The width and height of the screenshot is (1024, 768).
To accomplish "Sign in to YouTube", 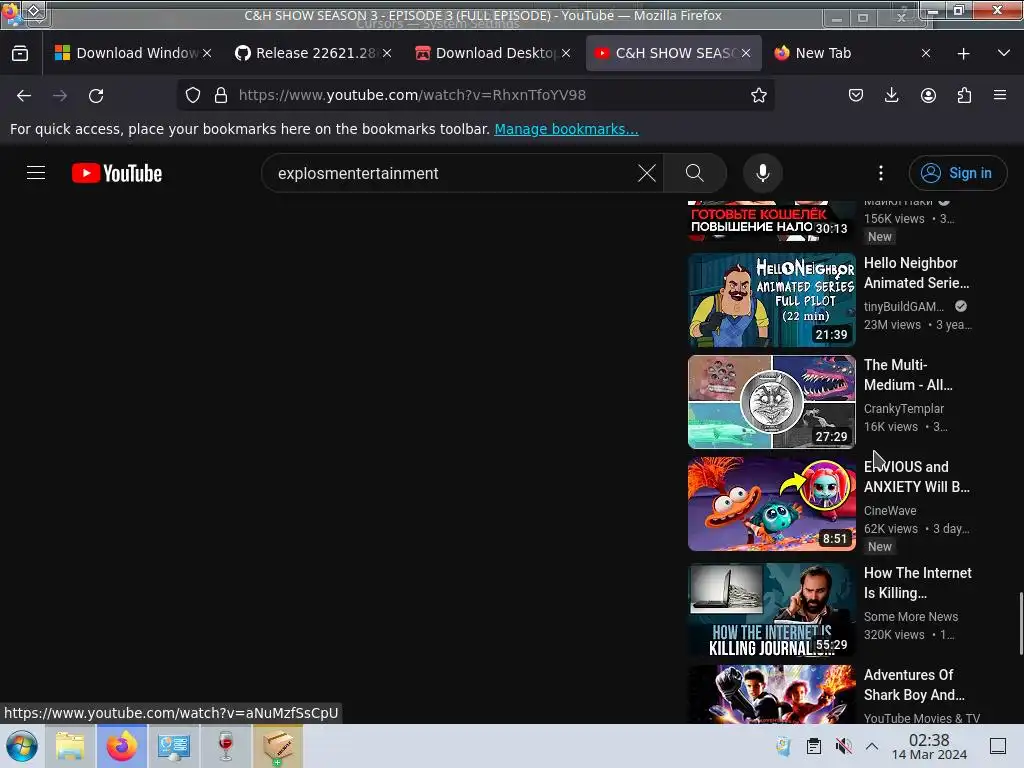I will [957, 173].
